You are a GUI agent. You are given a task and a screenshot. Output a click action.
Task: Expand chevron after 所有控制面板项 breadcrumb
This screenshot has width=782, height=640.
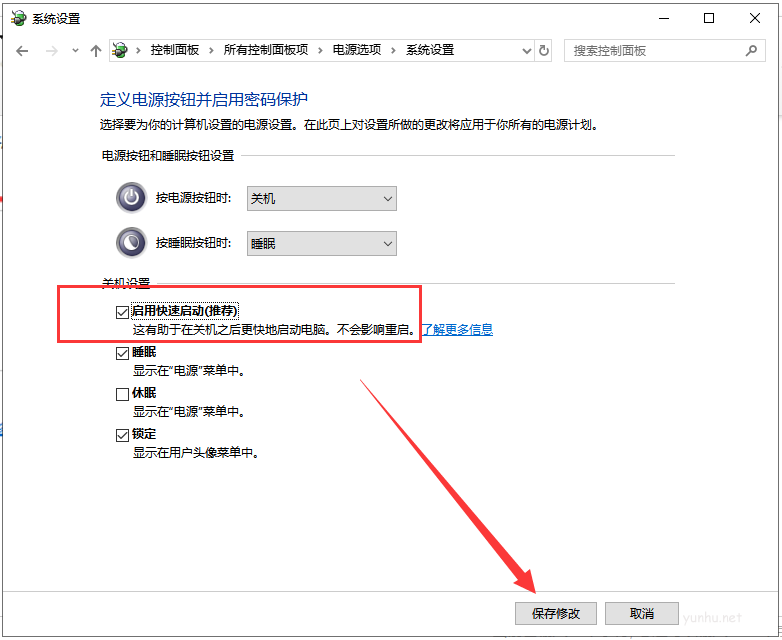coord(320,50)
